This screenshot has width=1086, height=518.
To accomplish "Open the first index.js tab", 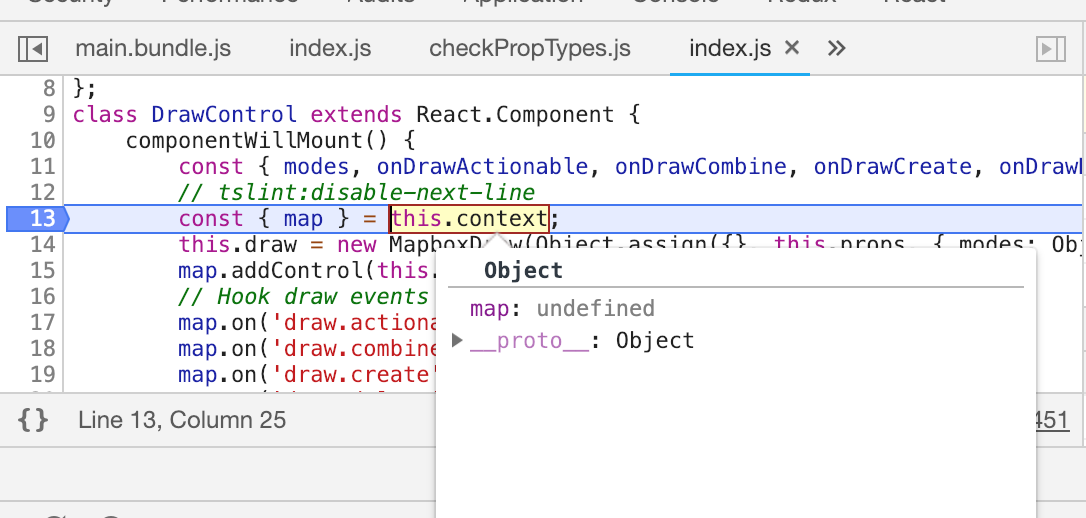I will 330,48.
